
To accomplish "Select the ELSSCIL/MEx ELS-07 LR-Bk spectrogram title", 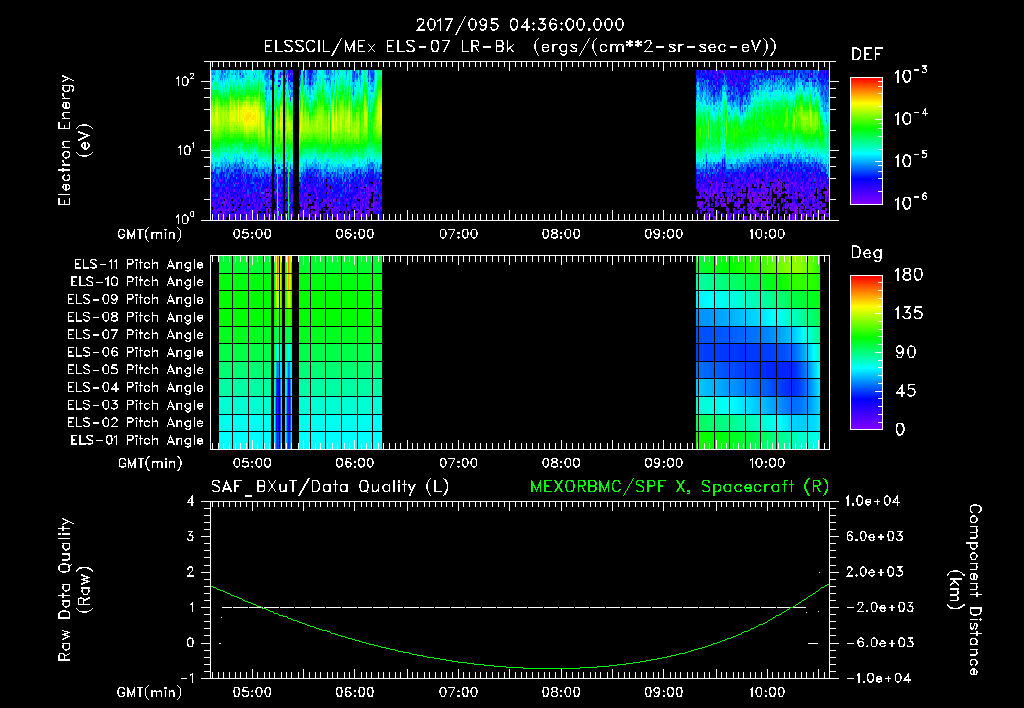I will 520,47.
